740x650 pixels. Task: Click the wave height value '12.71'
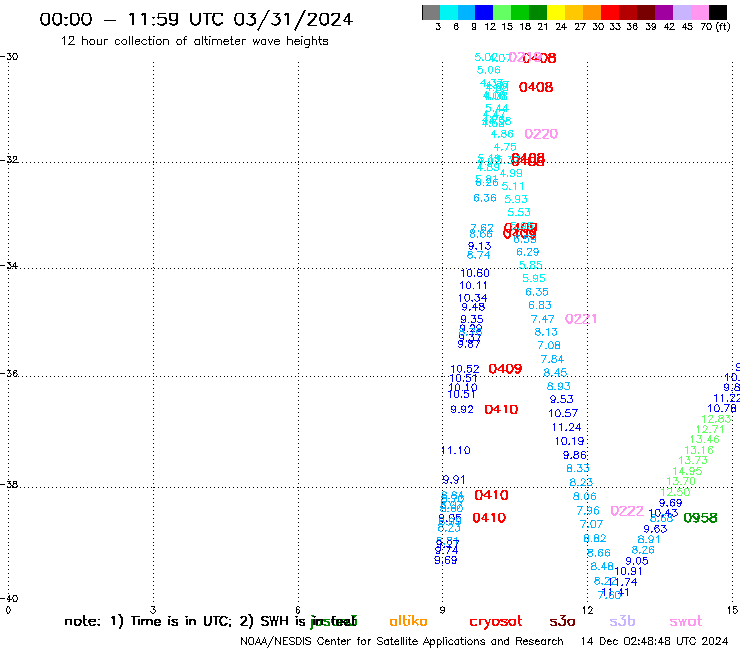click(x=710, y=429)
